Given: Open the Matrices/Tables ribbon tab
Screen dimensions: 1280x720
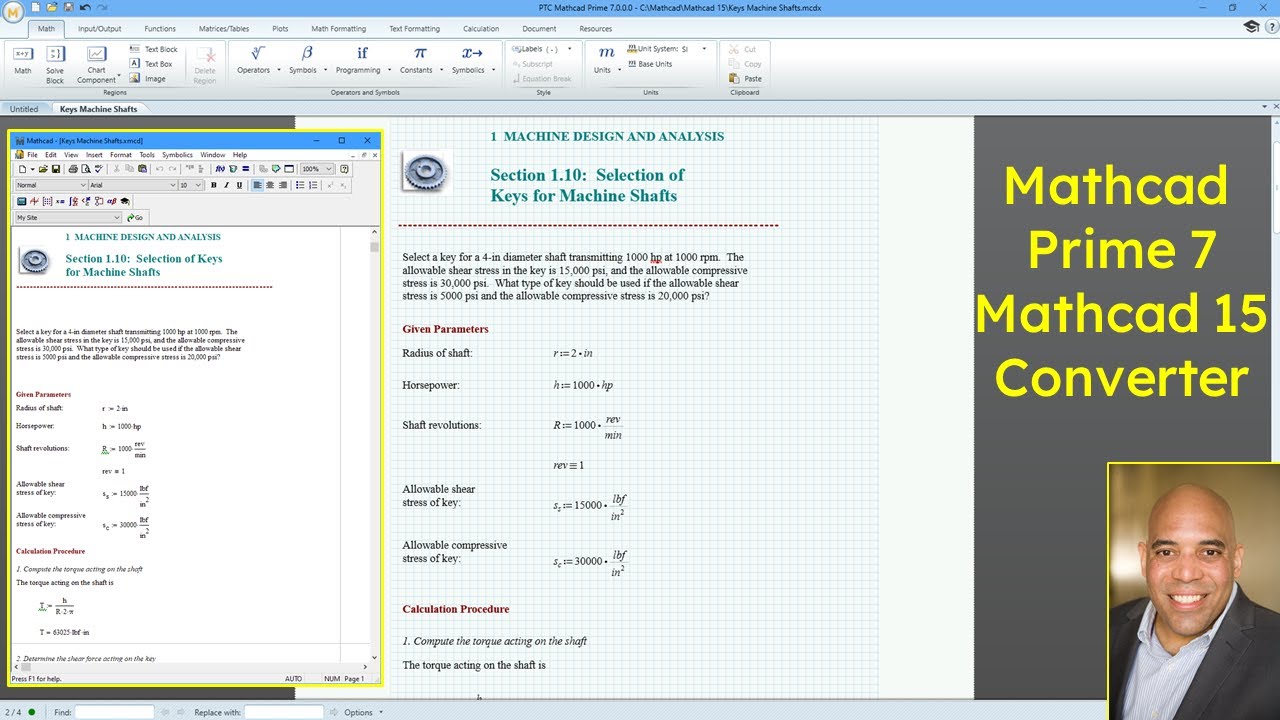Looking at the screenshot, I should [224, 29].
